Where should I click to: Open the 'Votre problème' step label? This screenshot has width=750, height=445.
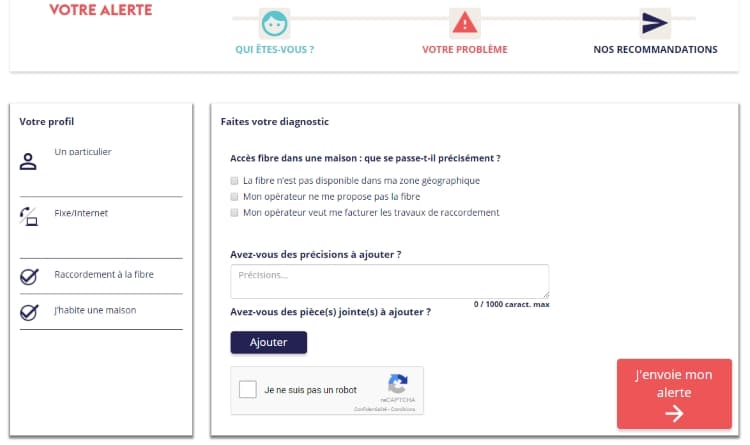[x=464, y=49]
